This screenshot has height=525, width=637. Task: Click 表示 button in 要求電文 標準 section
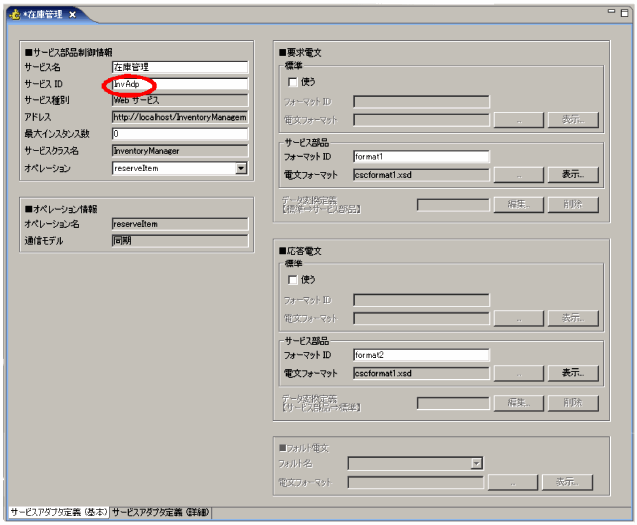point(573,120)
